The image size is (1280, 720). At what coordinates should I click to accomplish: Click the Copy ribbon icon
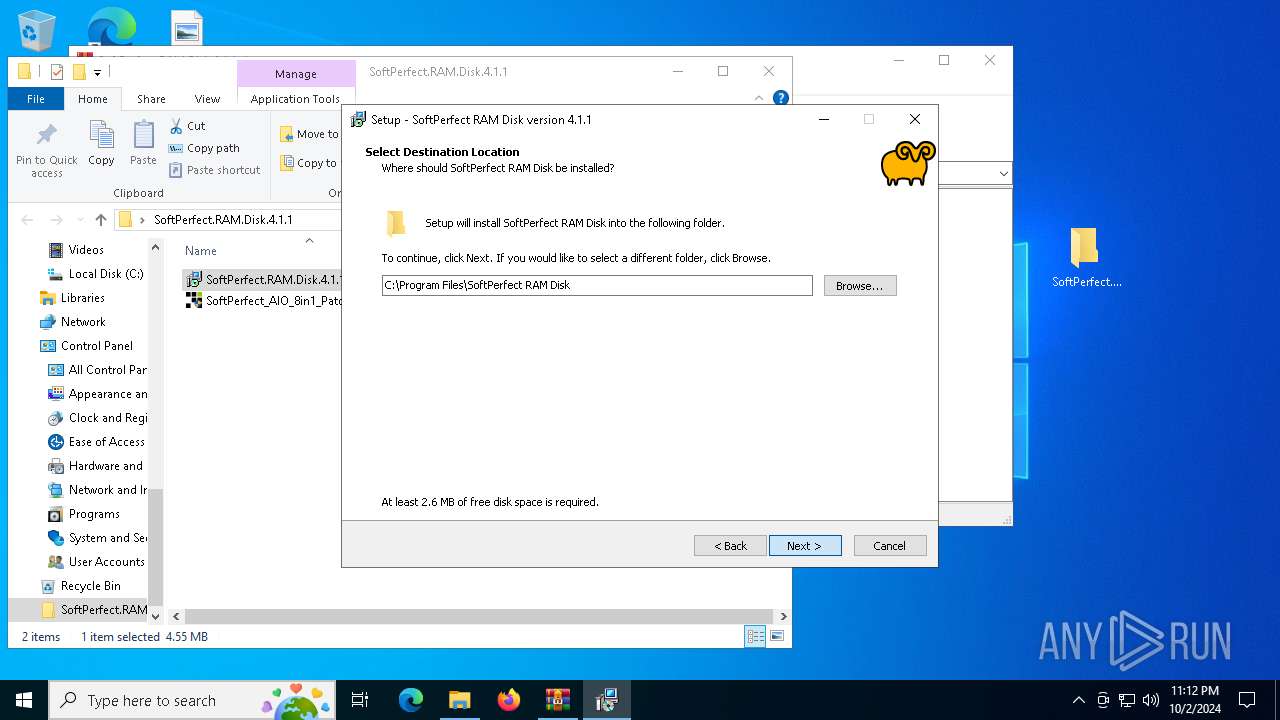[101, 144]
